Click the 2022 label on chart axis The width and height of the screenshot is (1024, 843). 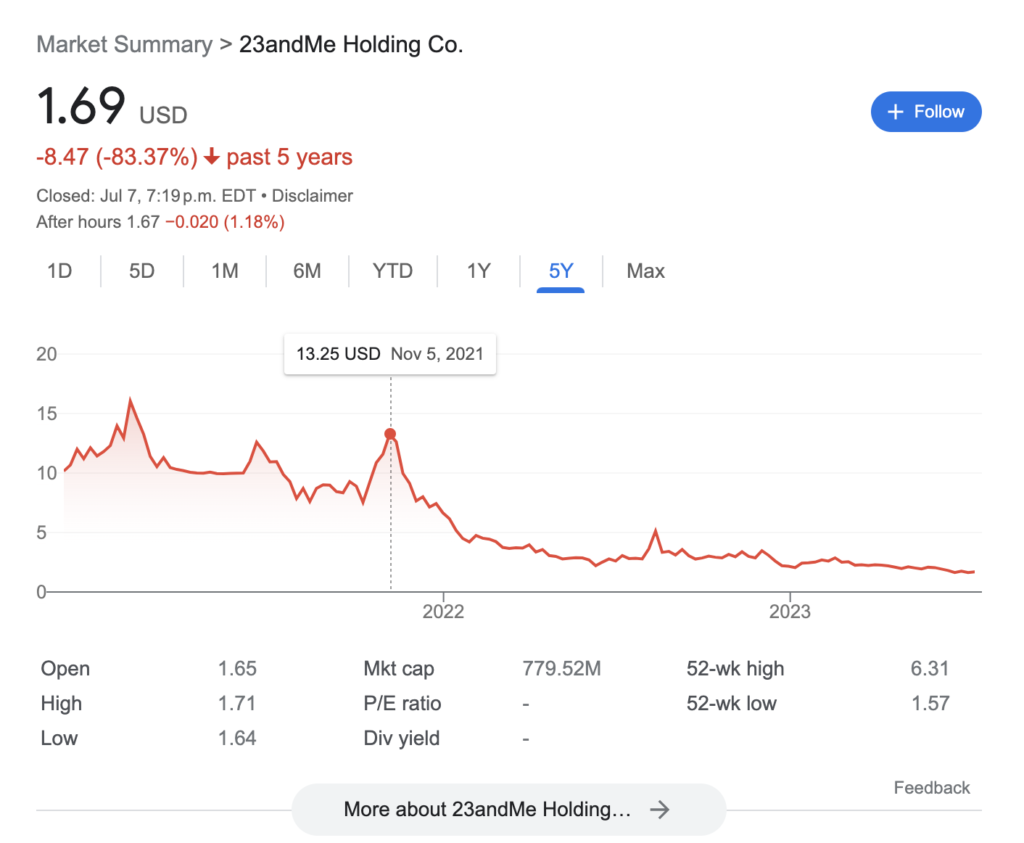443,612
